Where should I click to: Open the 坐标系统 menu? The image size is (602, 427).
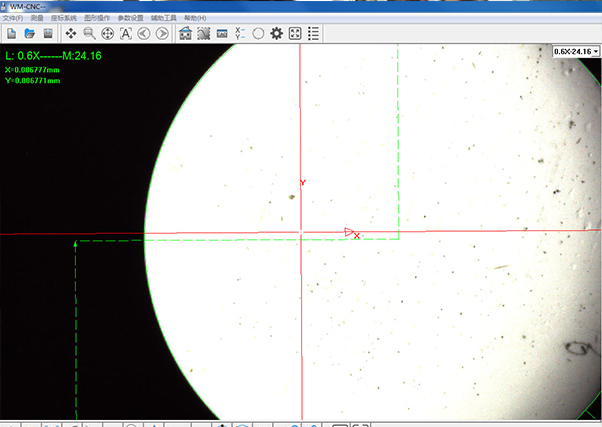click(64, 18)
